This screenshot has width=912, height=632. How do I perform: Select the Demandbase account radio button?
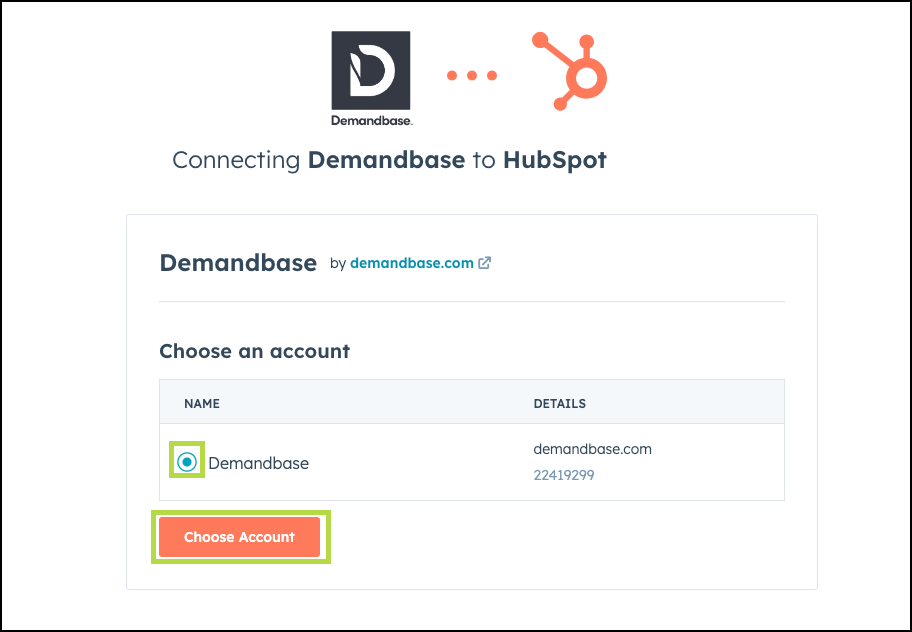point(187,462)
